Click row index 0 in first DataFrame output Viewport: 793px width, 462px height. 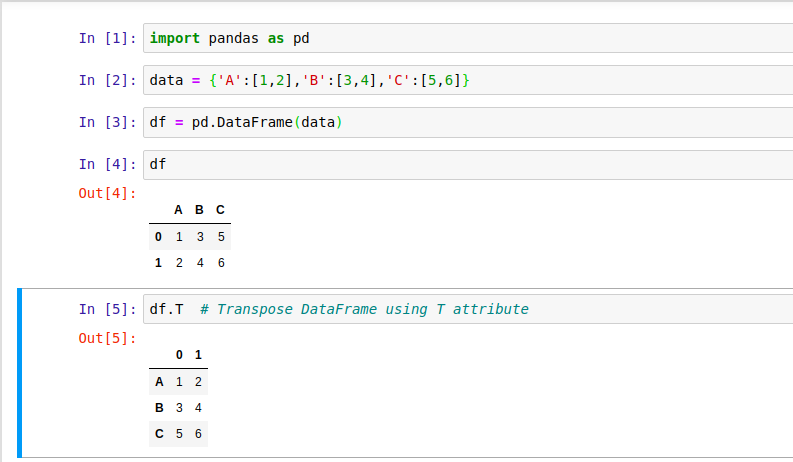click(x=158, y=237)
